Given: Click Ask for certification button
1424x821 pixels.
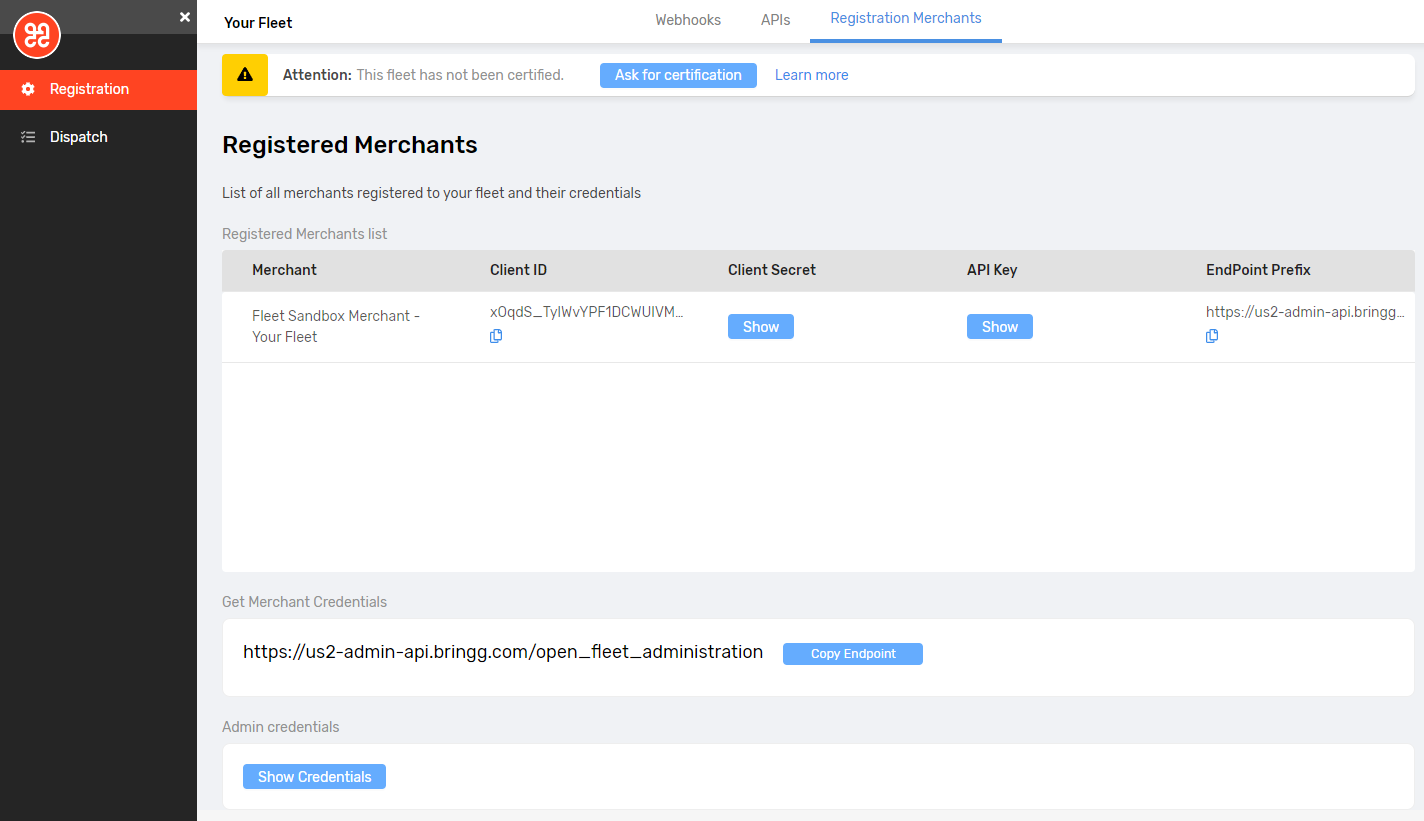Looking at the screenshot, I should coord(678,75).
